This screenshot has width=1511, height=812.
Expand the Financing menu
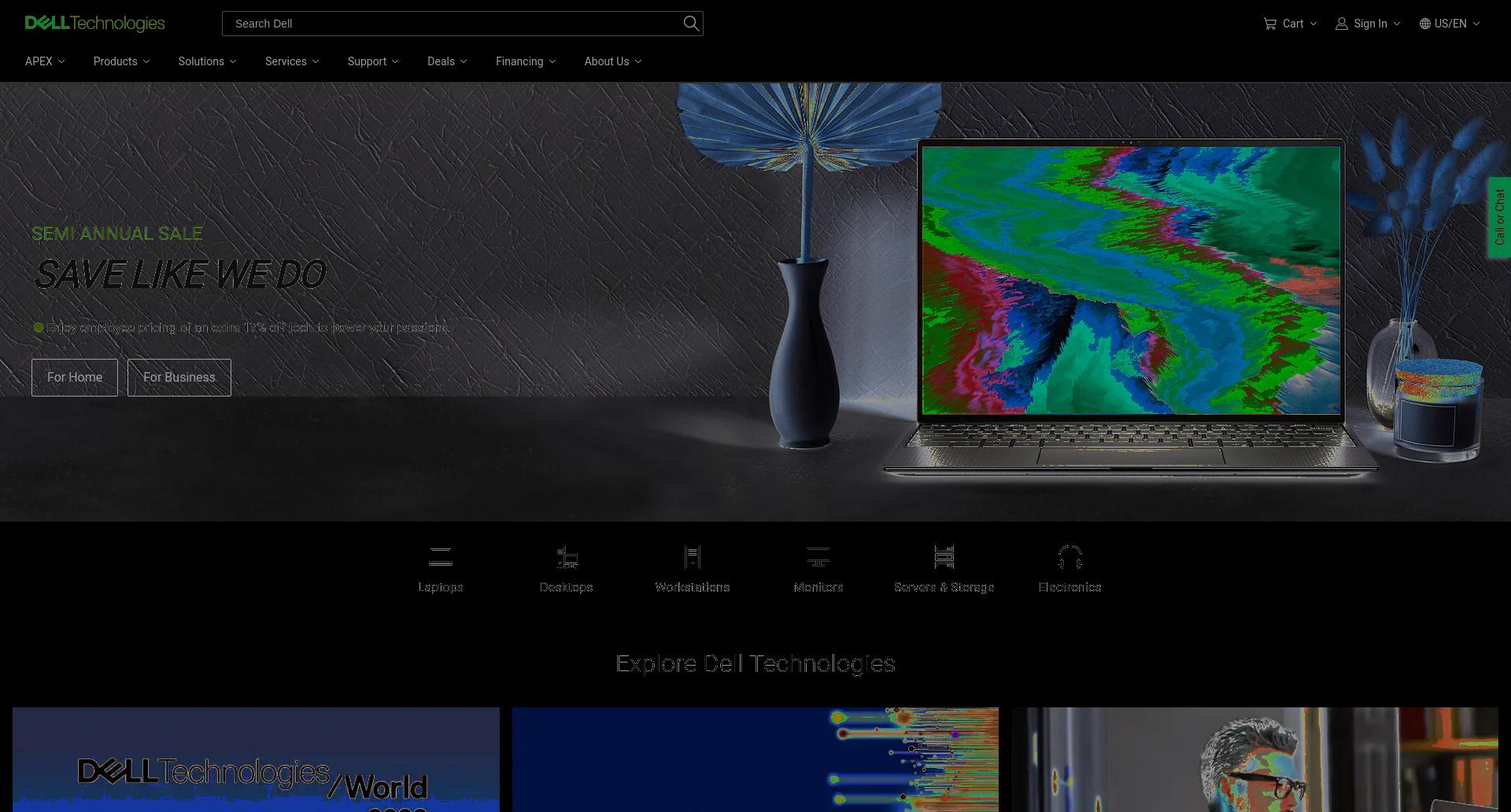(526, 61)
